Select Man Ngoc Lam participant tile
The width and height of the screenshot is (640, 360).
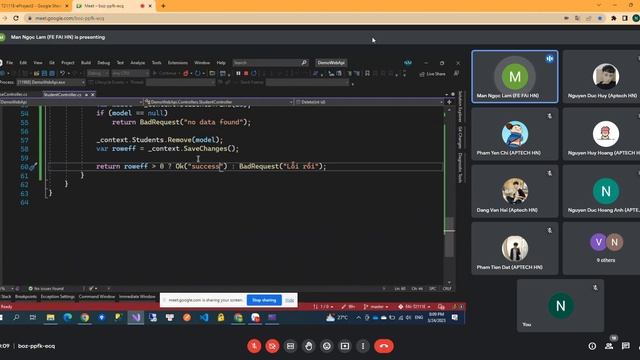[515, 76]
